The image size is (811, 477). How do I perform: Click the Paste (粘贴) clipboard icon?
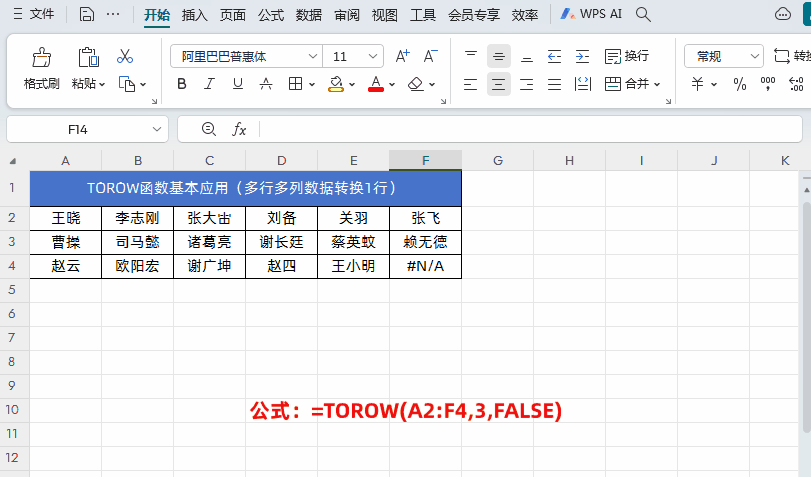(x=88, y=57)
